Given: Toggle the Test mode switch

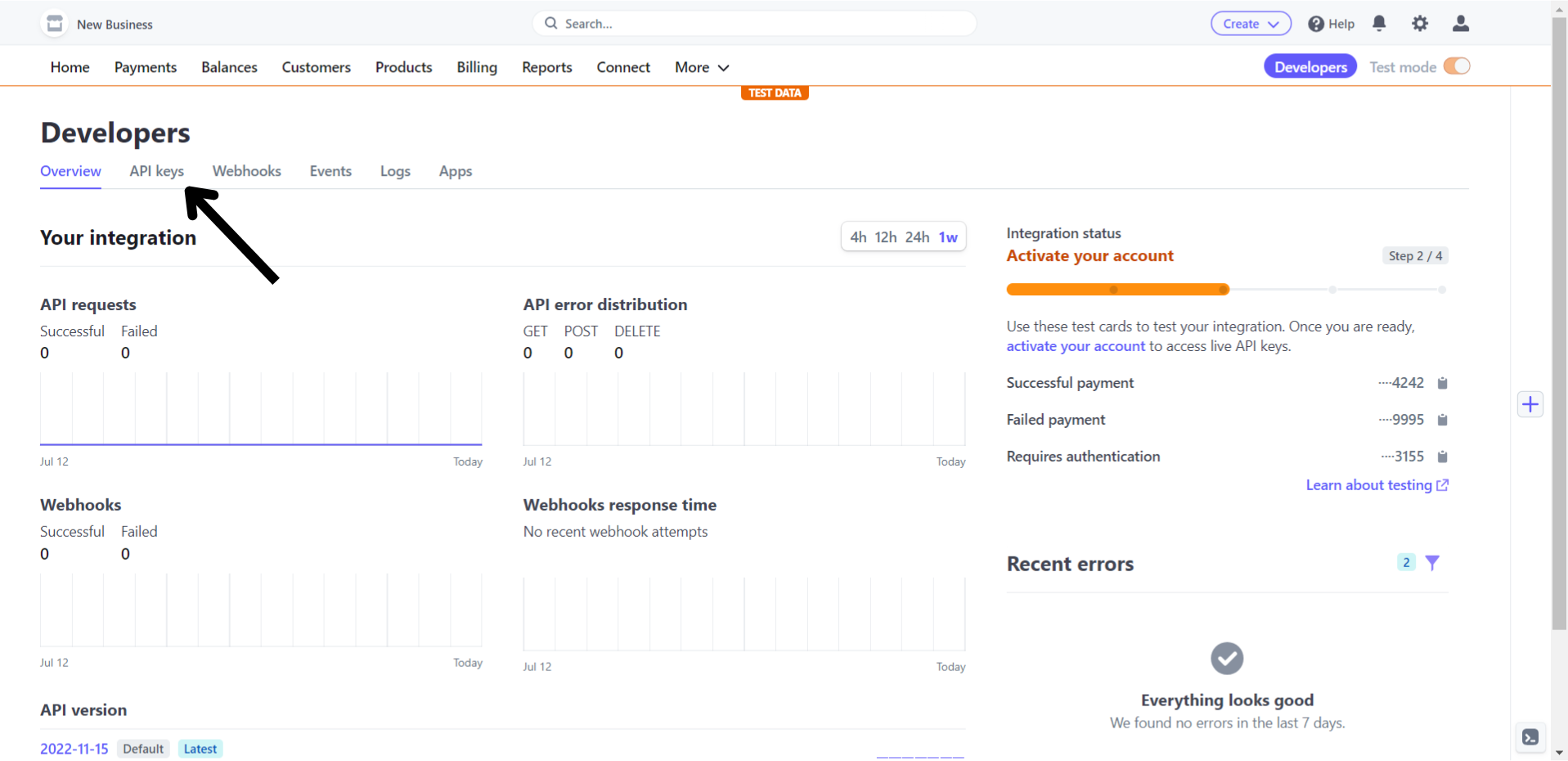Looking at the screenshot, I should (x=1457, y=66).
